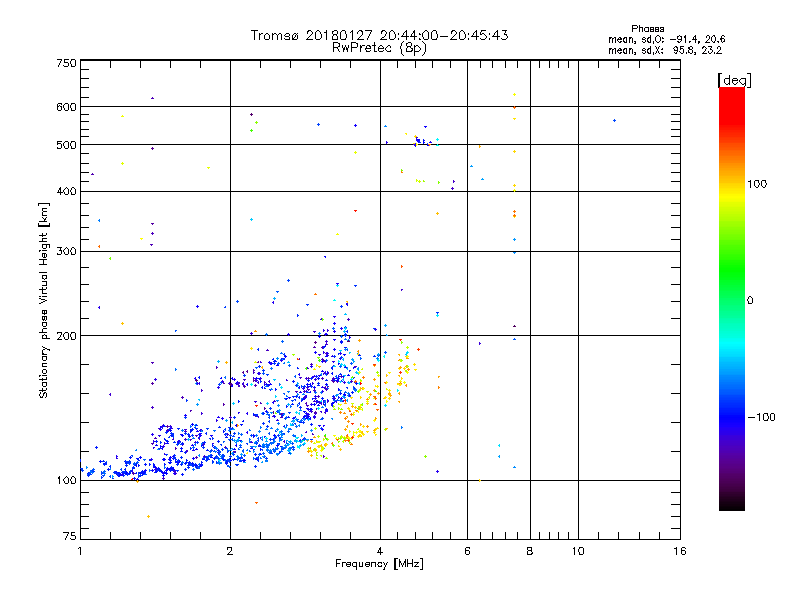This screenshot has width=800, height=600.
Task: Click the y-axis tick label '200'
Action: 67,336
